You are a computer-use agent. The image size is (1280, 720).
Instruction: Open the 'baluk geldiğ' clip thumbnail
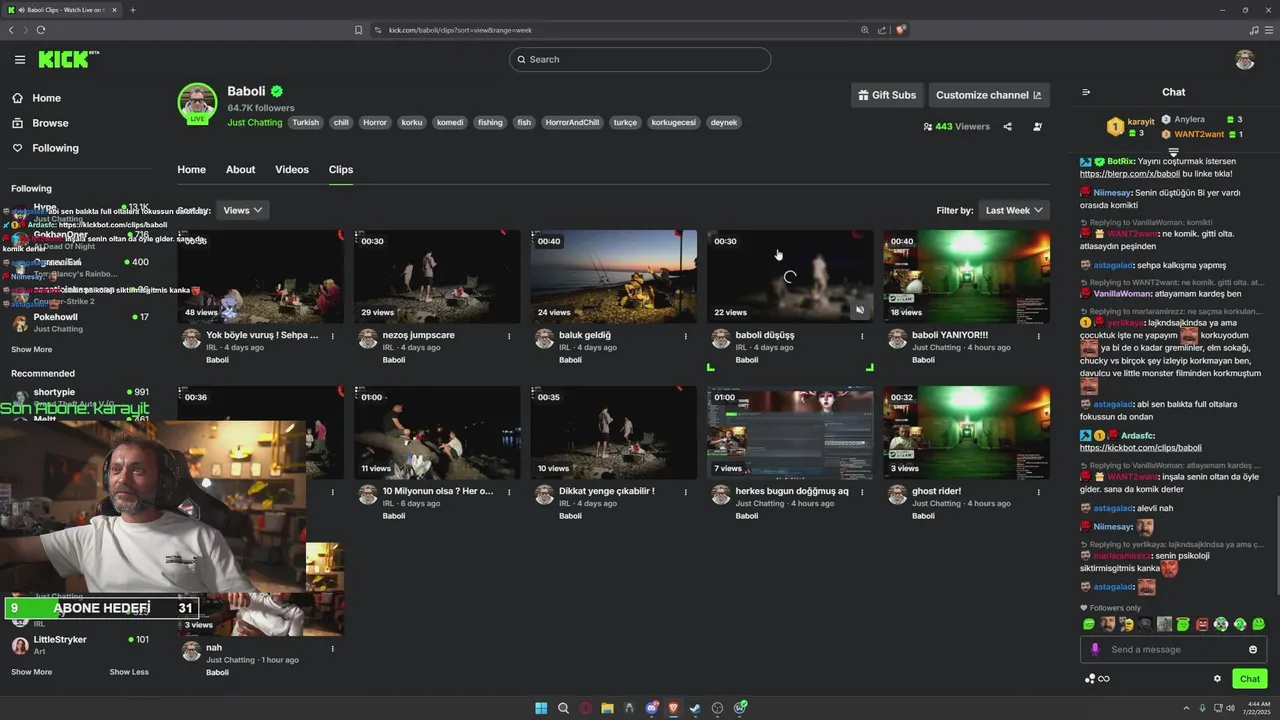[614, 277]
